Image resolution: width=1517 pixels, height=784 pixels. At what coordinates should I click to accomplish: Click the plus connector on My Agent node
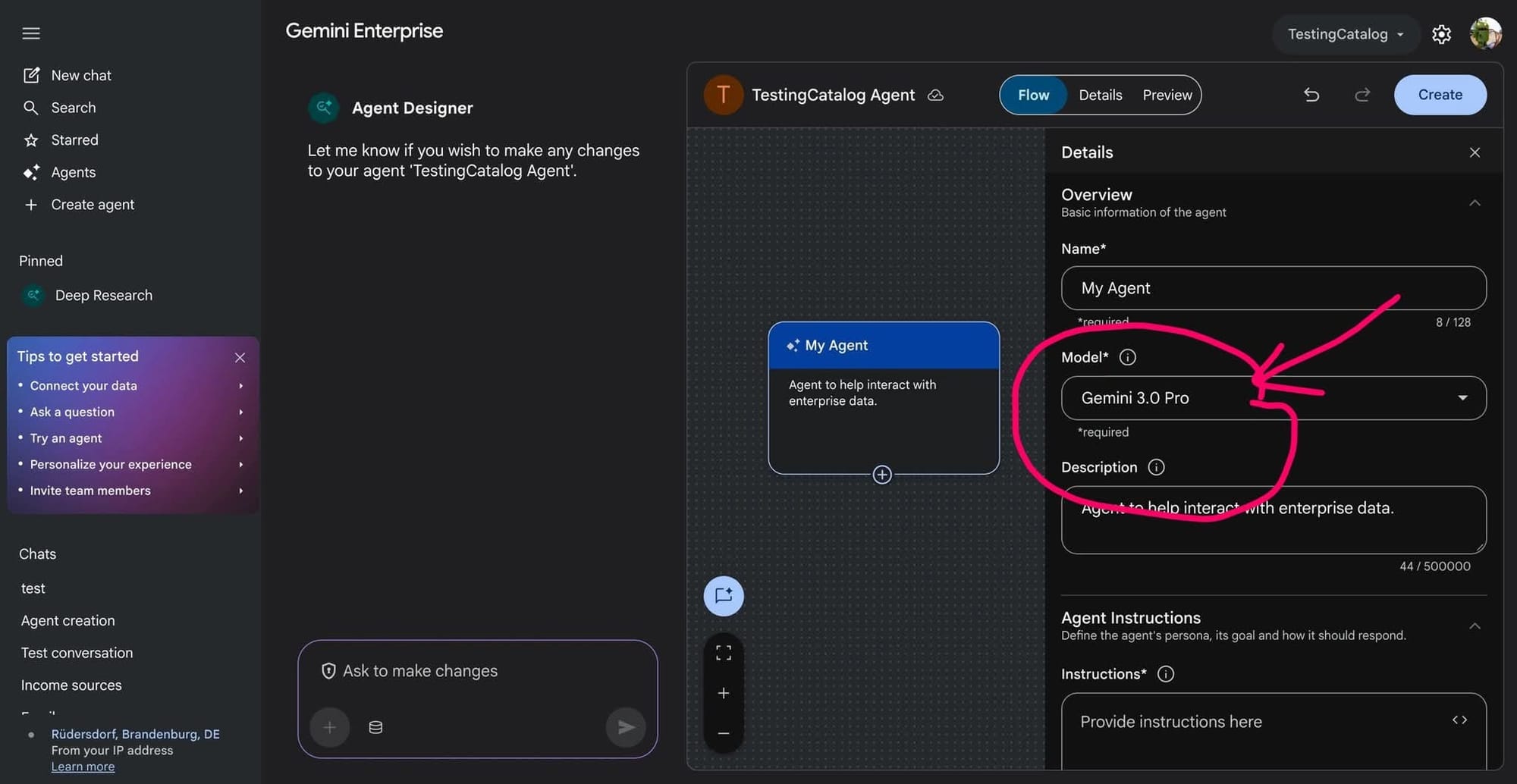tap(881, 475)
